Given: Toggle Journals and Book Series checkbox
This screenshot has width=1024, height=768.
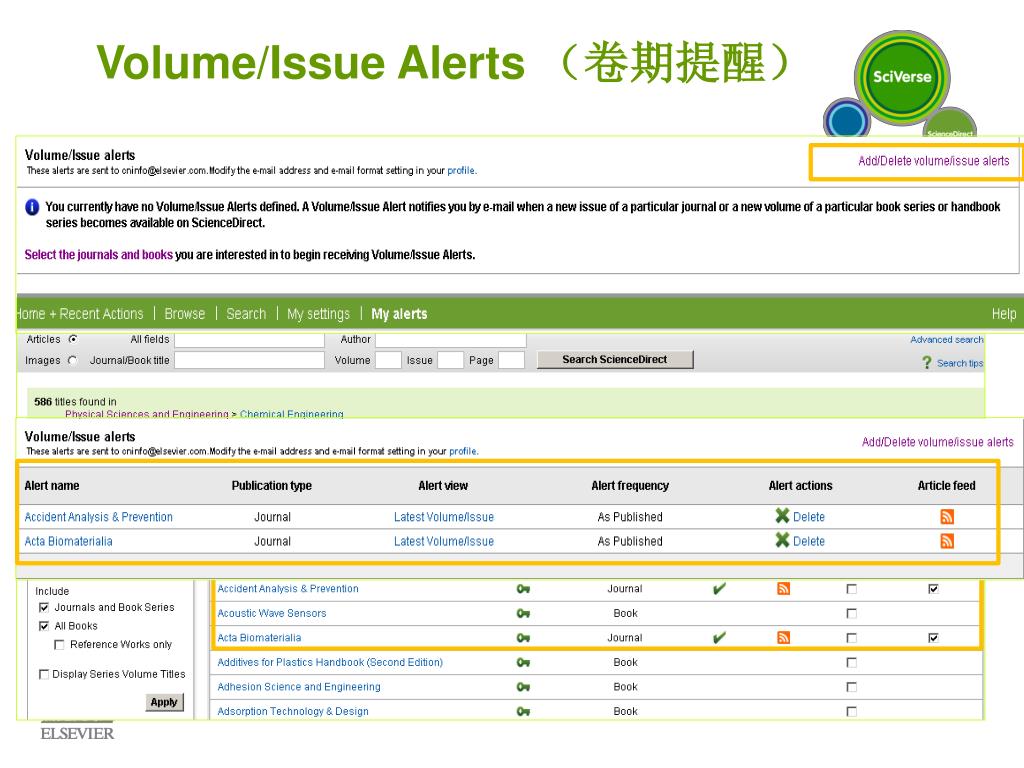Looking at the screenshot, I should pos(44,607).
